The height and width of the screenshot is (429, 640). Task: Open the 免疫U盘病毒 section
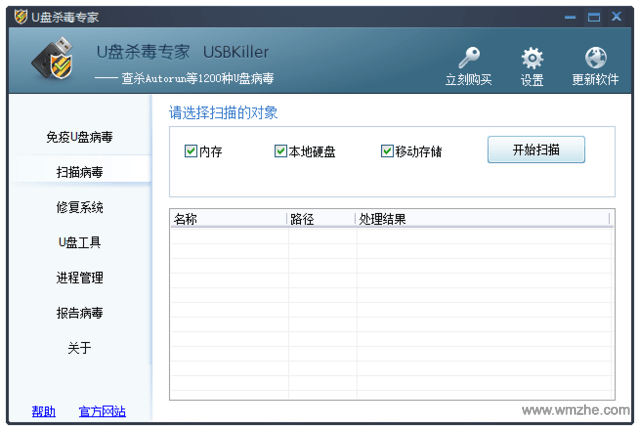click(80, 137)
